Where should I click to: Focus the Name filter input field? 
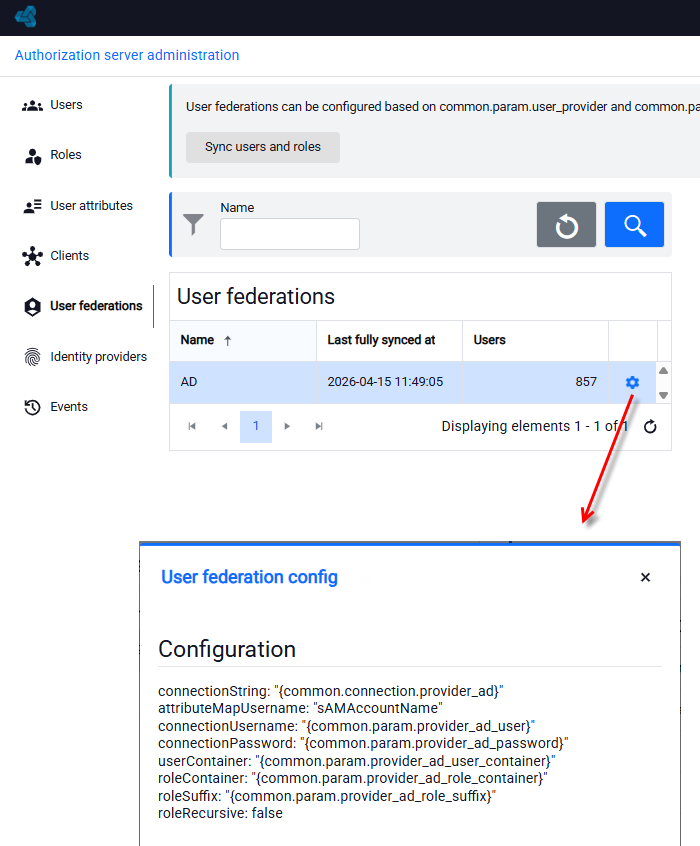(x=290, y=234)
